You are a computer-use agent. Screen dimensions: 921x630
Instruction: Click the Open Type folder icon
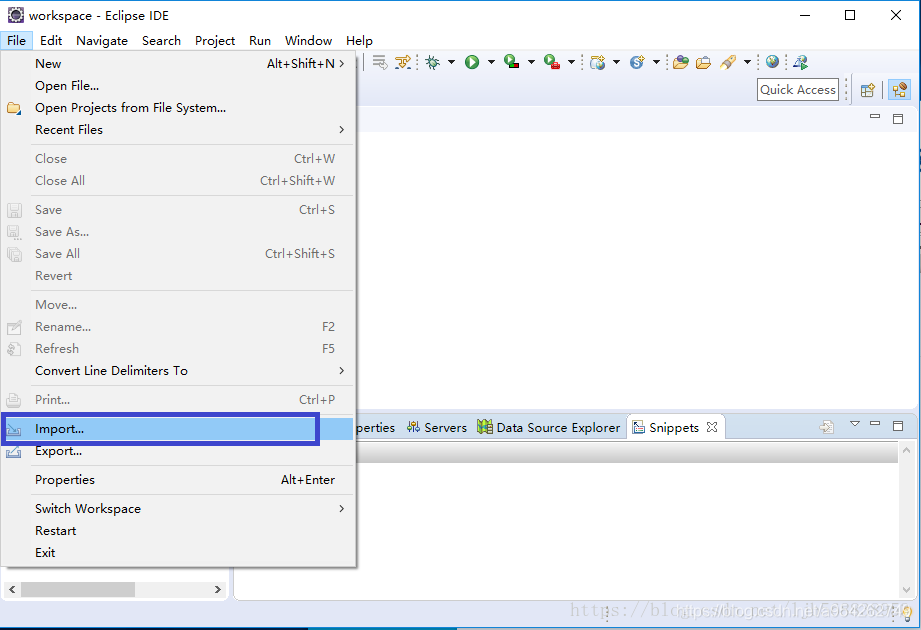(x=681, y=62)
